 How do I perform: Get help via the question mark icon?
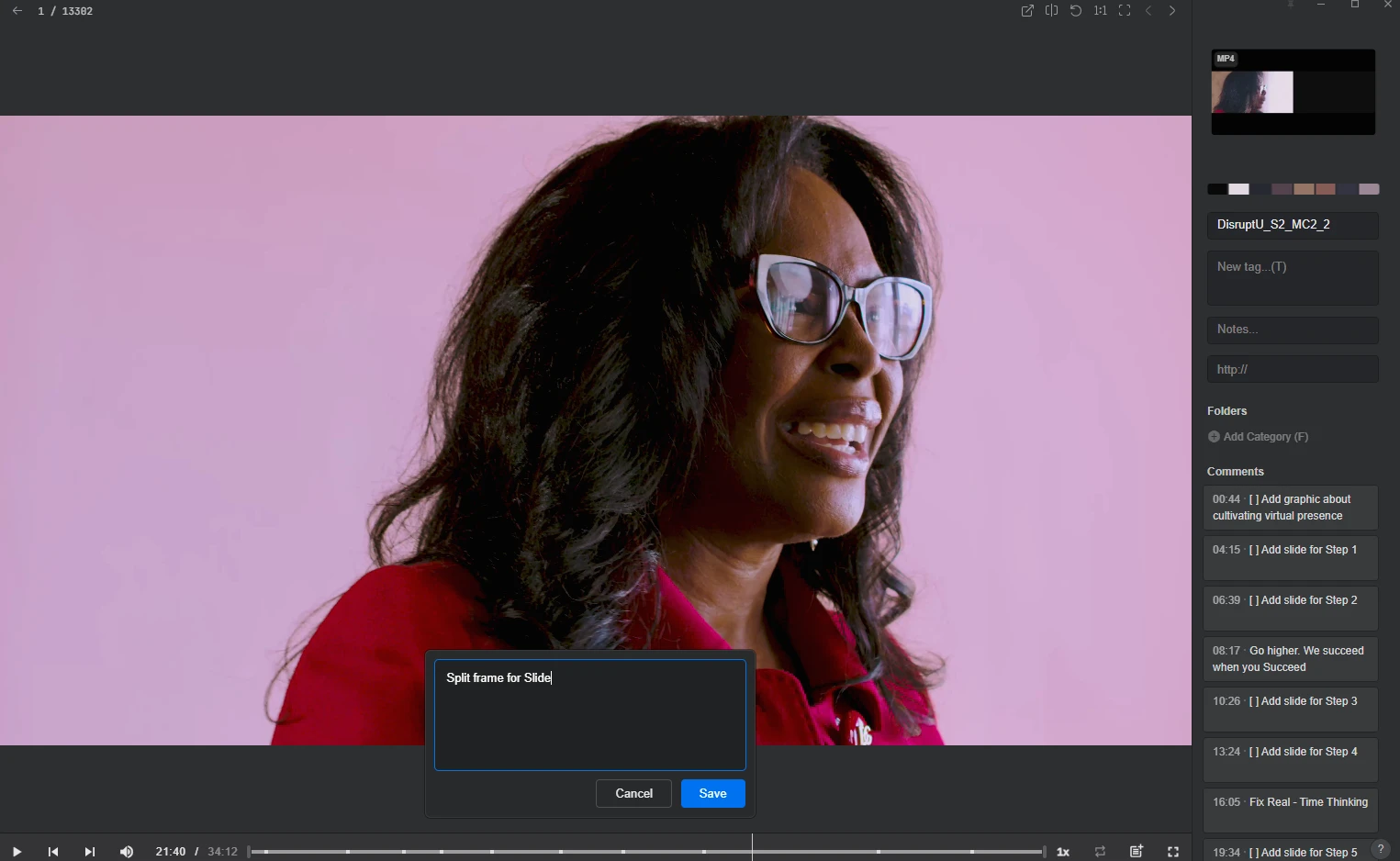(1380, 849)
